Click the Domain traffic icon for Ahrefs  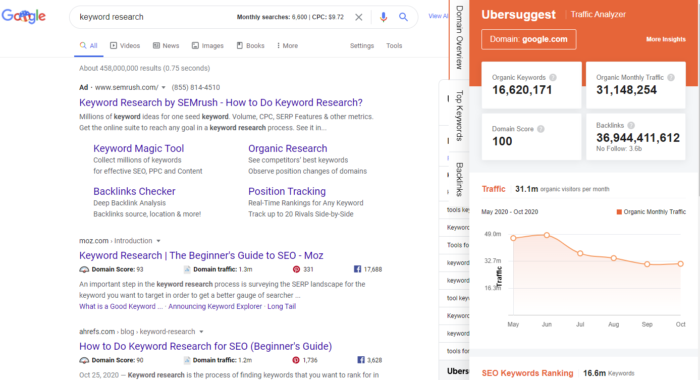click(187, 360)
